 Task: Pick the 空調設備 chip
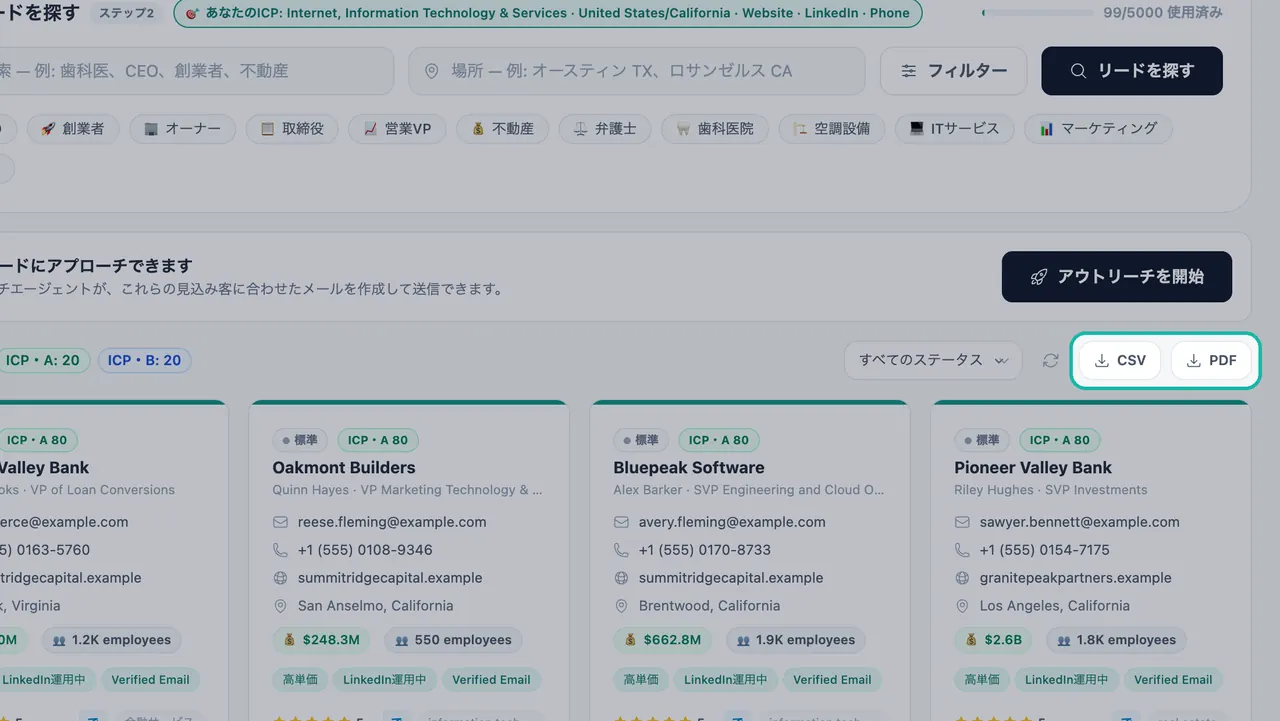click(831, 129)
